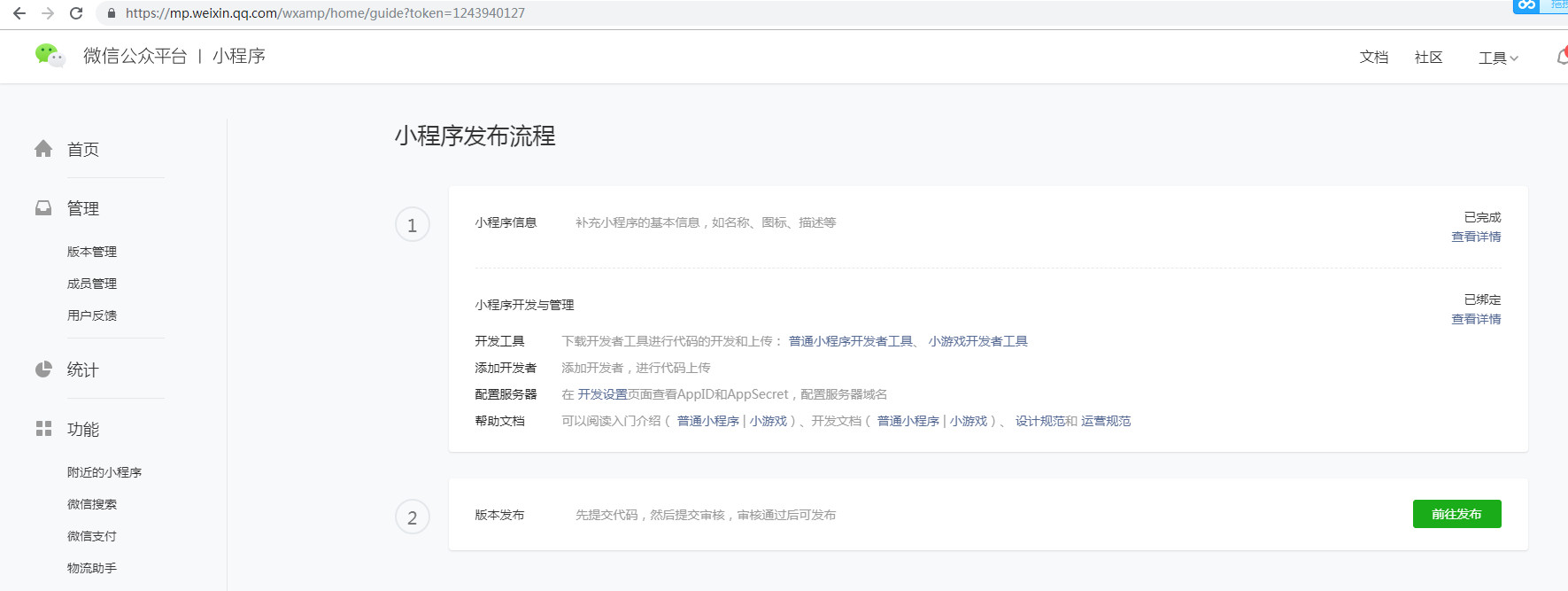Click the 小程序信息 label

[506, 222]
